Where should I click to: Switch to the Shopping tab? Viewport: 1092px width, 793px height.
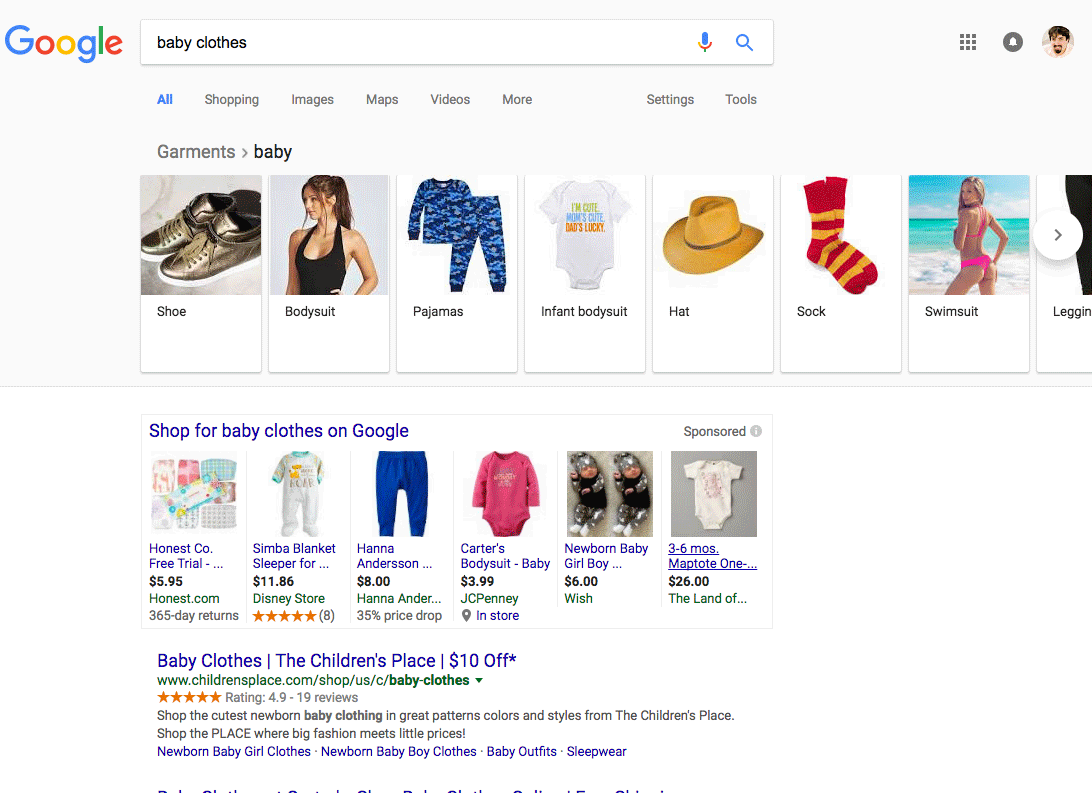(231, 99)
